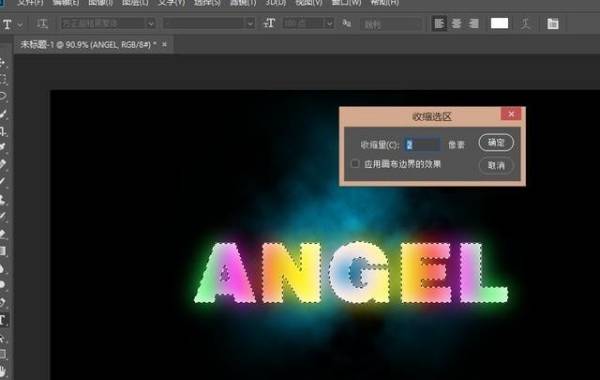Open the anti-aliasing method dropdown
This screenshot has height=380, width=600.
click(391, 24)
